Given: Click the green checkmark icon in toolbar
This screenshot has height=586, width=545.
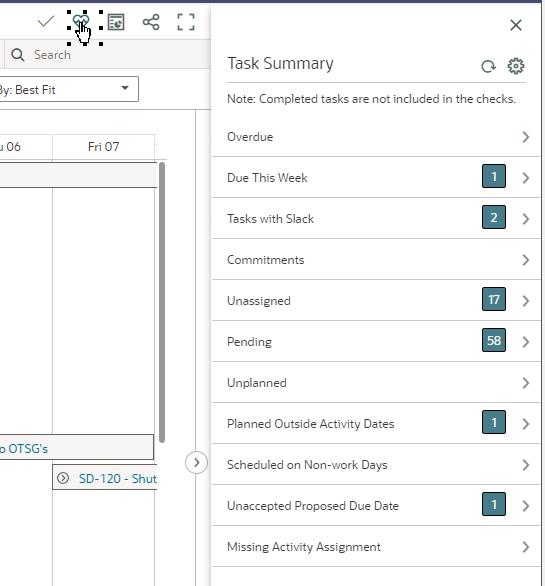Looking at the screenshot, I should 46,22.
